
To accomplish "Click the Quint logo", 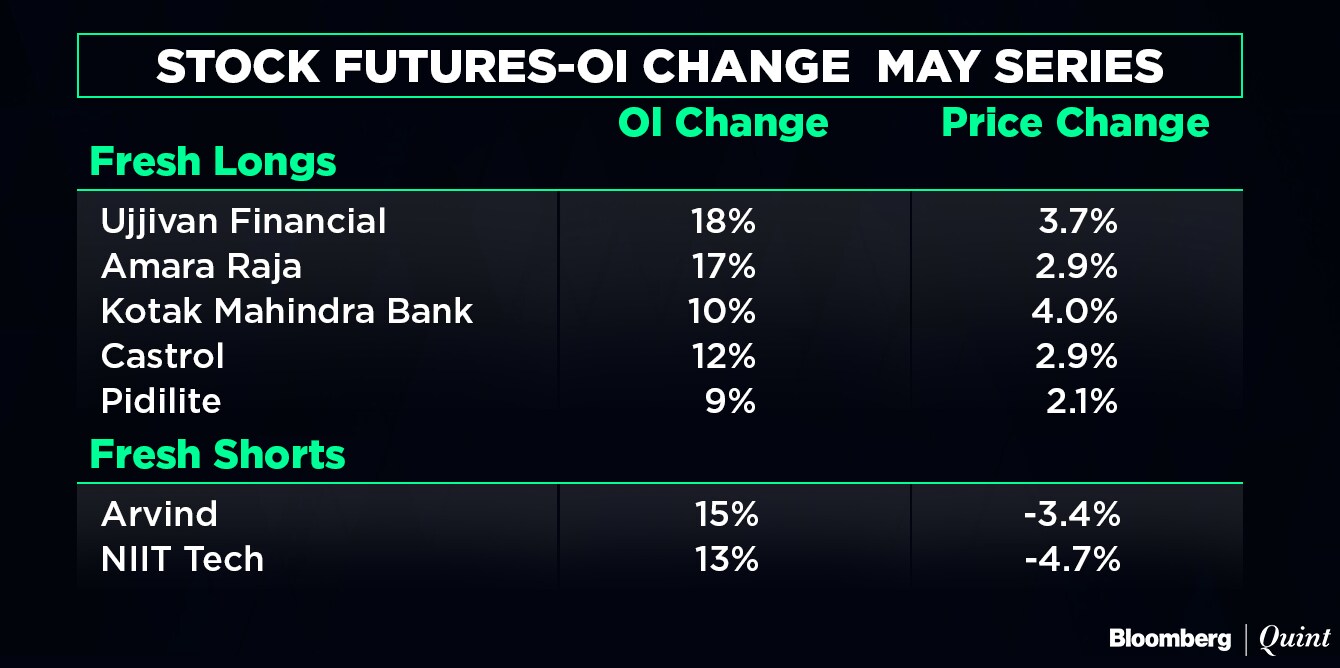I will coord(1295,638).
